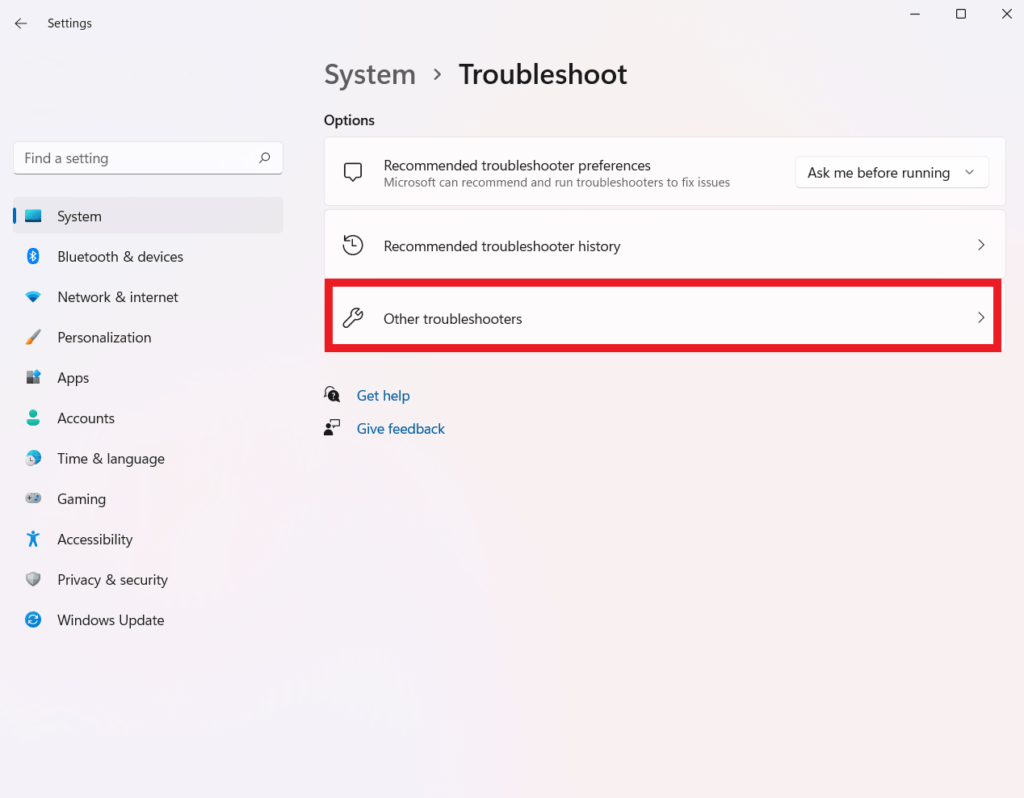The height and width of the screenshot is (798, 1024).
Task: Open Network & internet settings
Action: 119,297
